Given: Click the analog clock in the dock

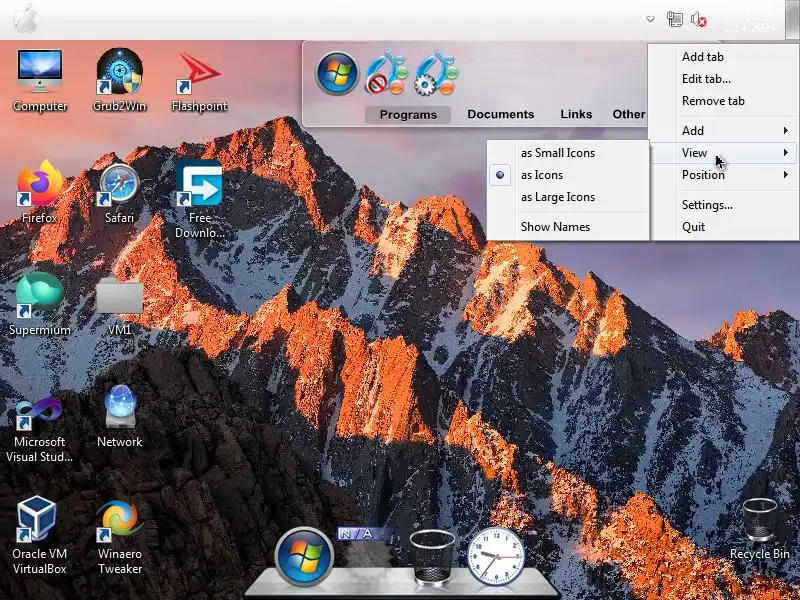Looking at the screenshot, I should pyautogui.click(x=496, y=556).
